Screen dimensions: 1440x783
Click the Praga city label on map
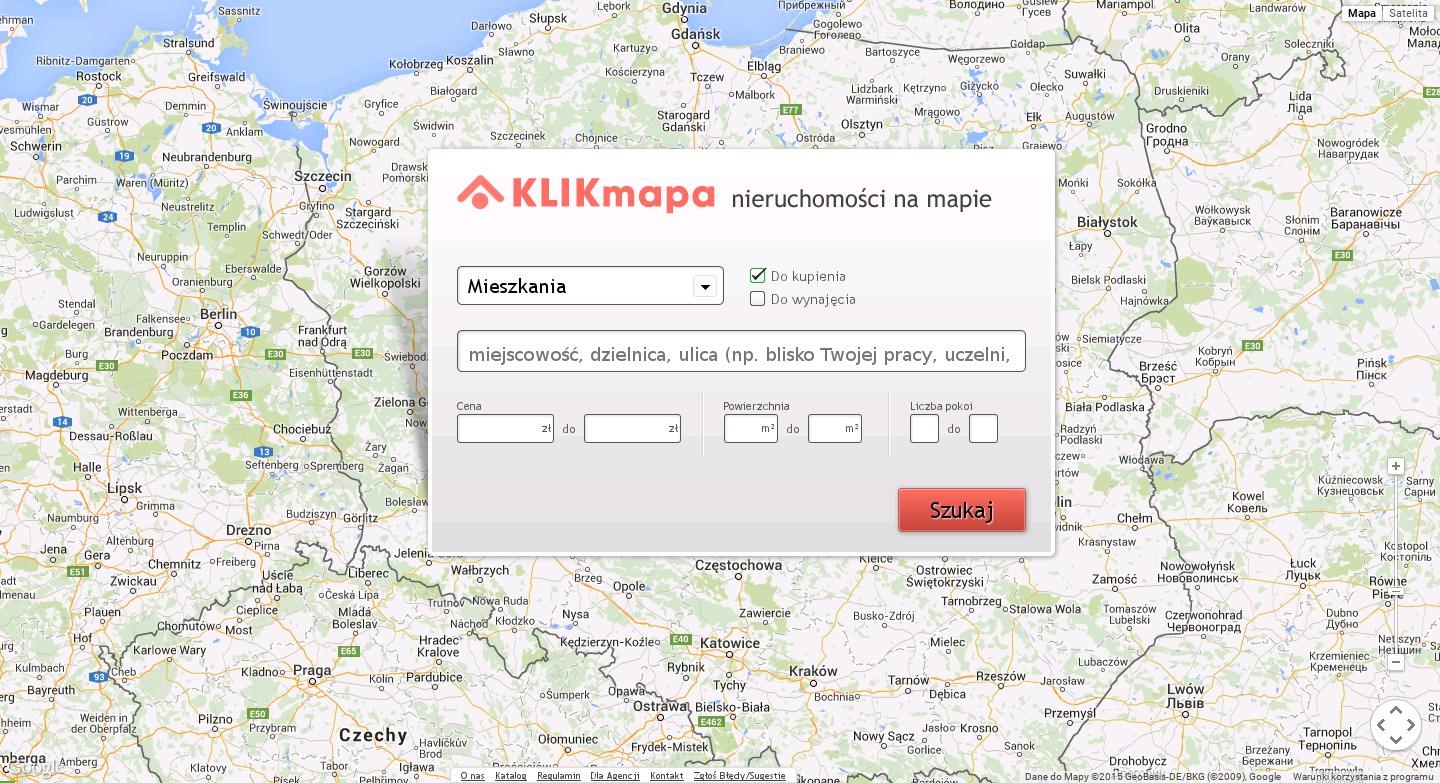click(312, 671)
